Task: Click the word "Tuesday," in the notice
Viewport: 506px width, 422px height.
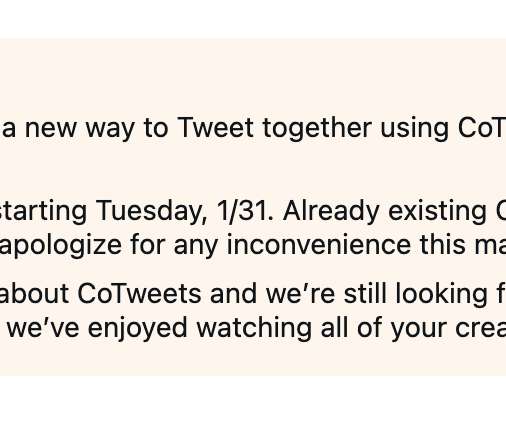Action: [152, 213]
